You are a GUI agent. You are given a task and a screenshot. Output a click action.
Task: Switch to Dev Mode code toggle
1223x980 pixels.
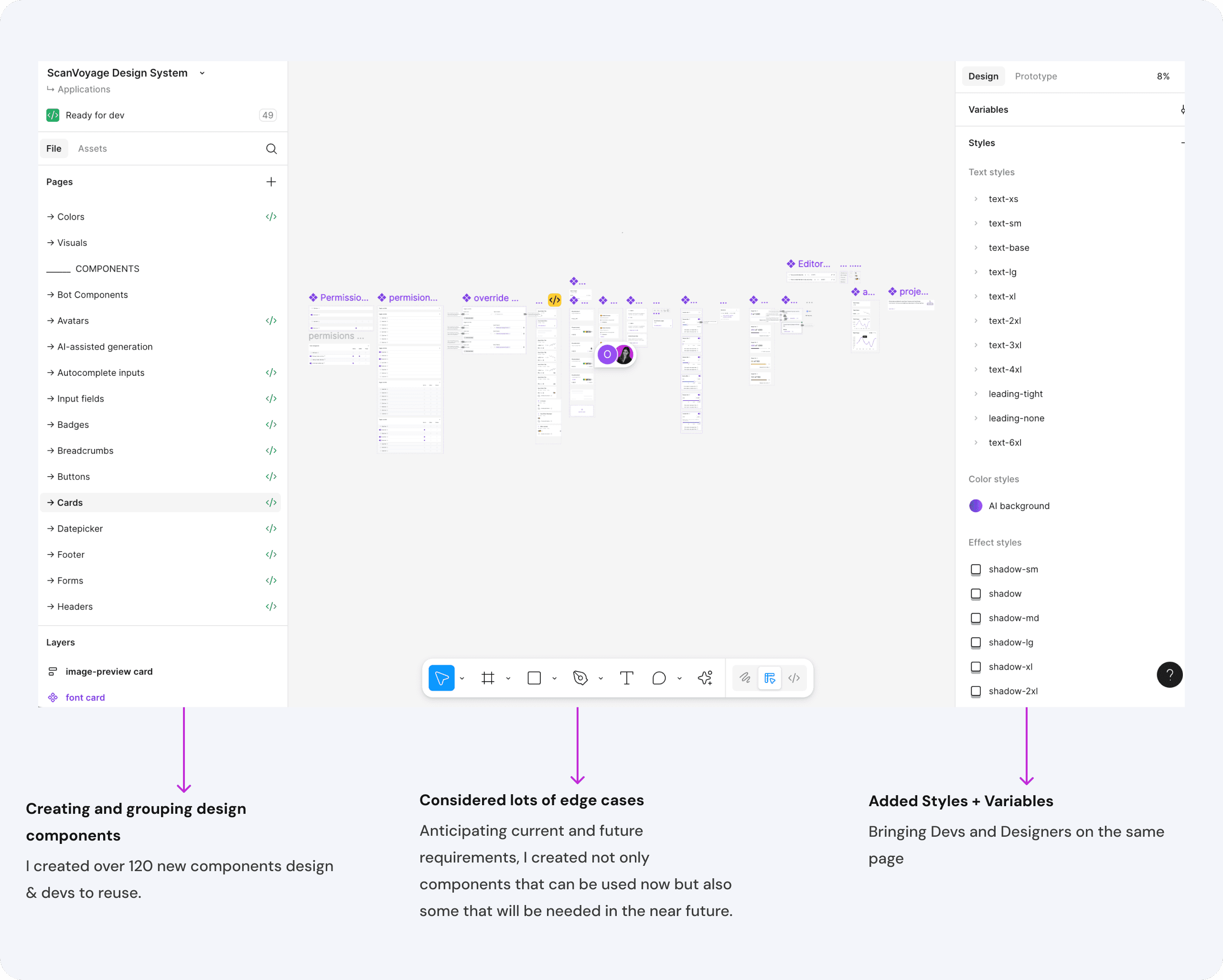coord(794,678)
